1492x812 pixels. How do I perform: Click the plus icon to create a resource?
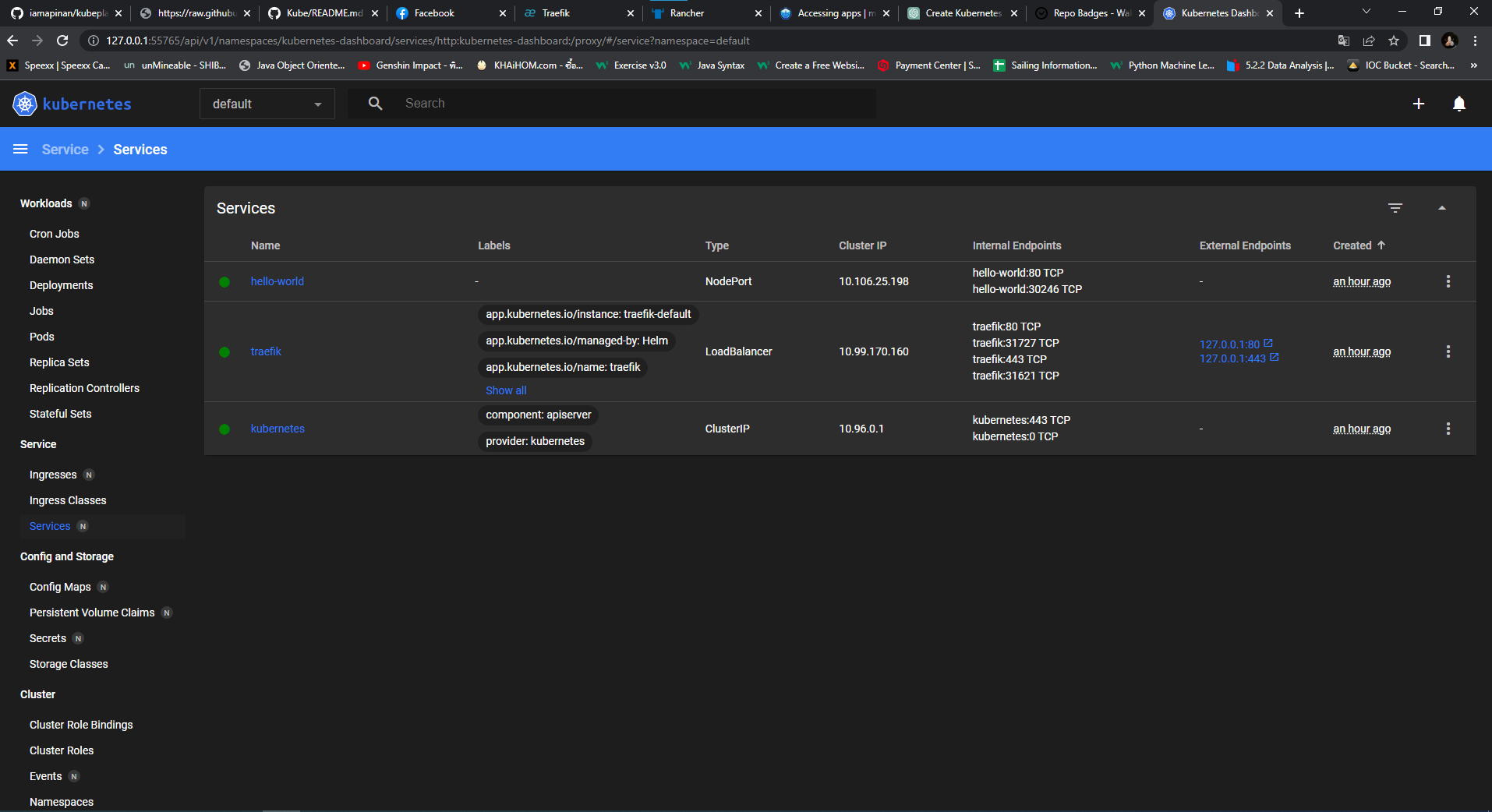coord(1419,104)
